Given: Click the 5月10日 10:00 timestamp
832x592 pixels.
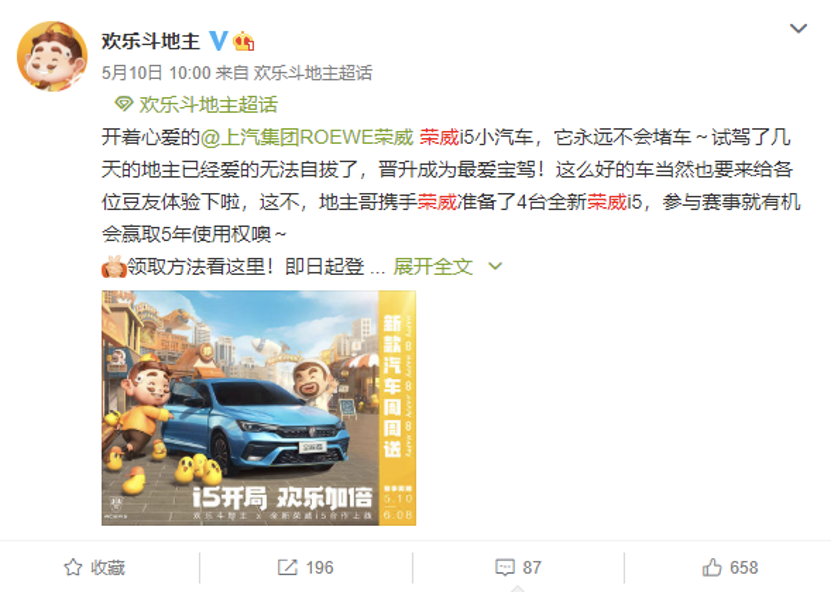Looking at the screenshot, I should (156, 73).
